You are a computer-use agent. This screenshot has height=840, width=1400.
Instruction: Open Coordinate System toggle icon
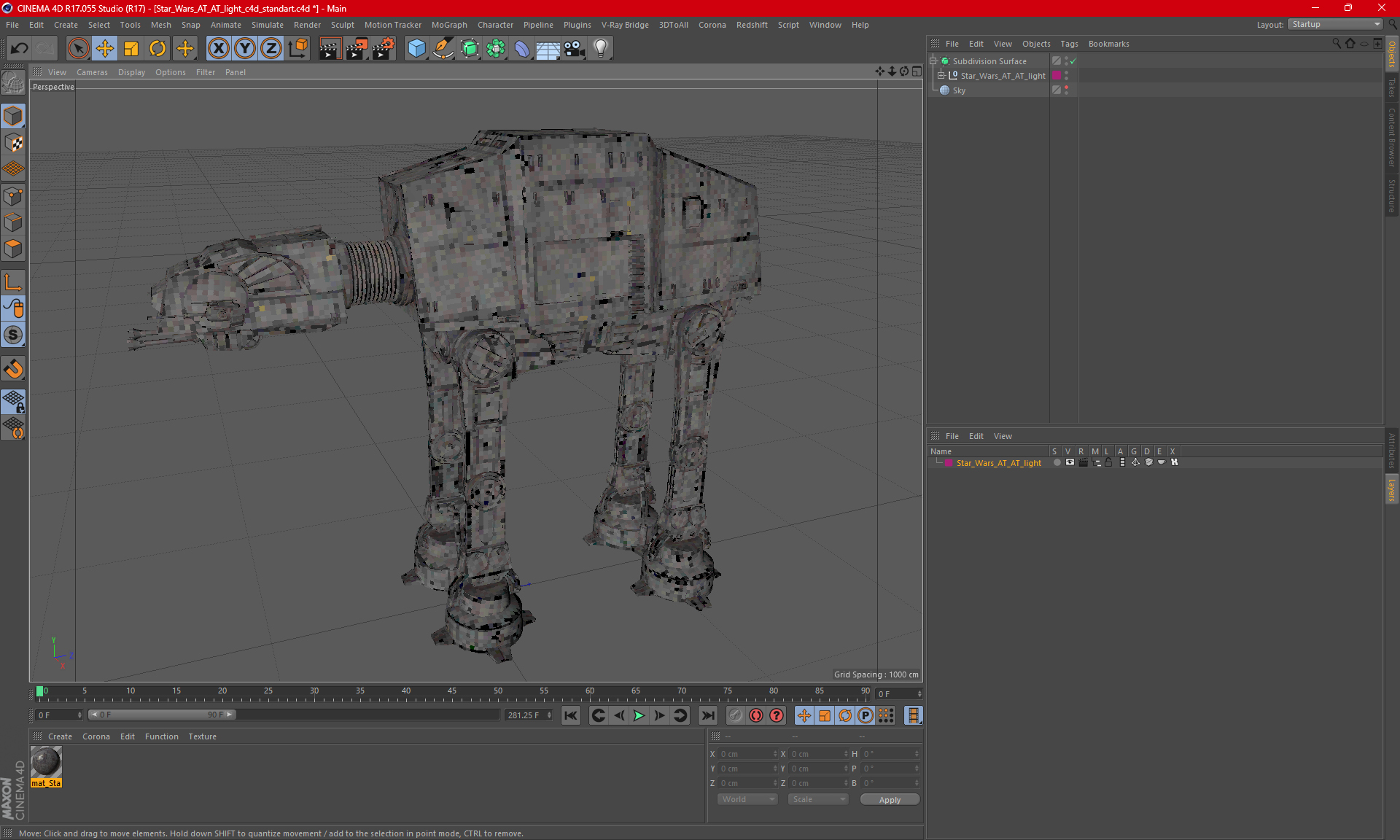(x=297, y=49)
